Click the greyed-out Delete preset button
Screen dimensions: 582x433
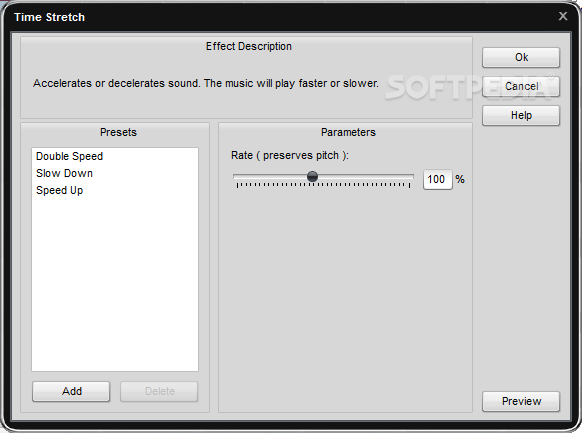[x=159, y=391]
